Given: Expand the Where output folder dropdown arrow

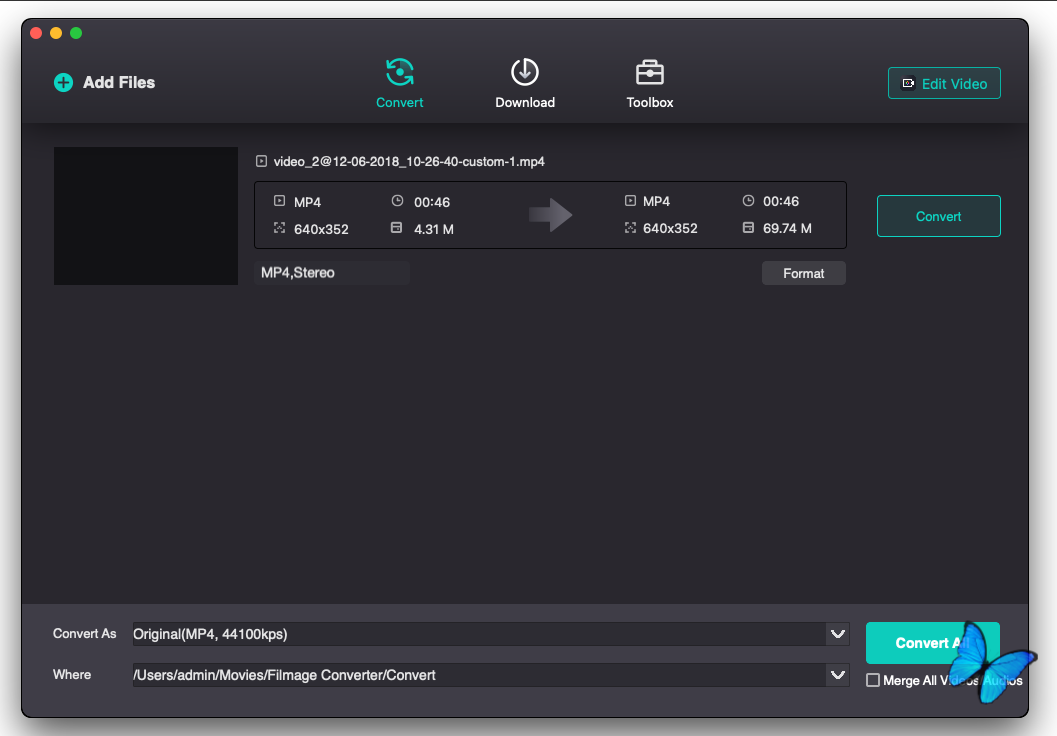Looking at the screenshot, I should pyautogui.click(x=837, y=675).
